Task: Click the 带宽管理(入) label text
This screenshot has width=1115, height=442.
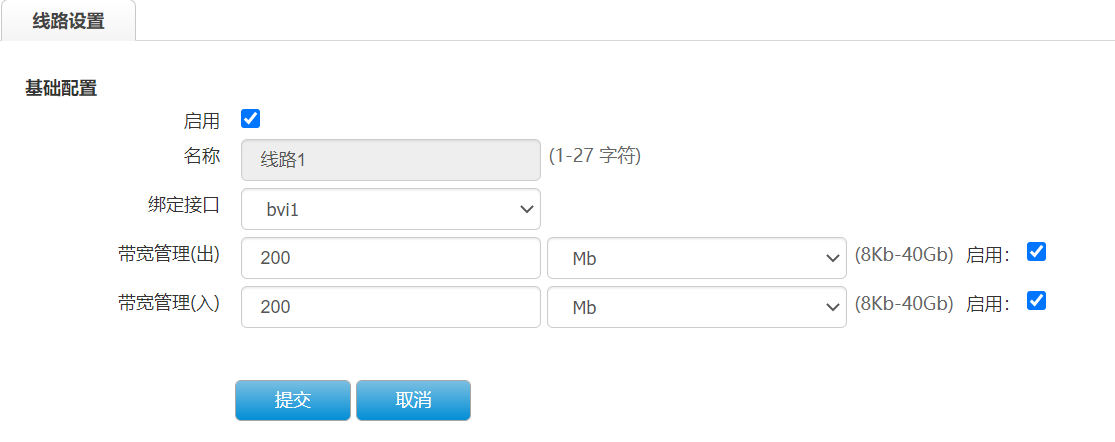Action: 169,303
